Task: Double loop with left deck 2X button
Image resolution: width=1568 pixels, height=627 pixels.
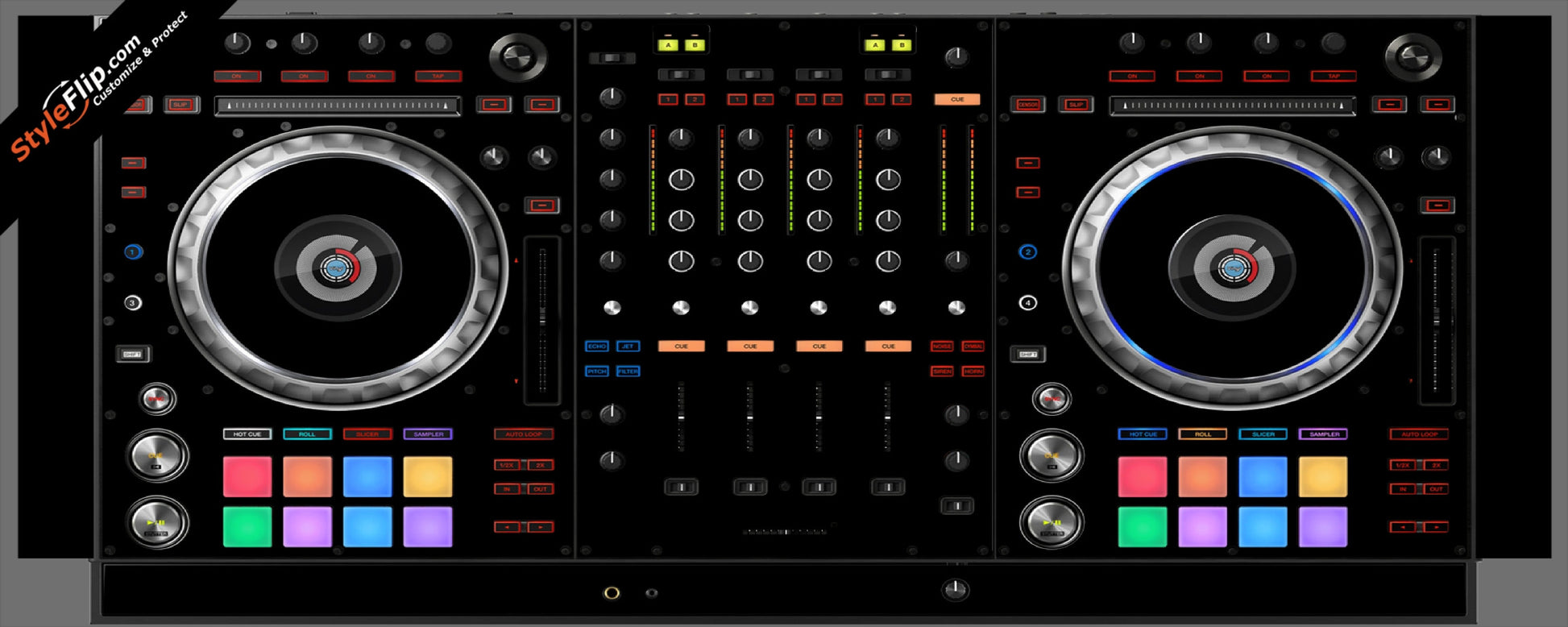Action: (x=540, y=465)
